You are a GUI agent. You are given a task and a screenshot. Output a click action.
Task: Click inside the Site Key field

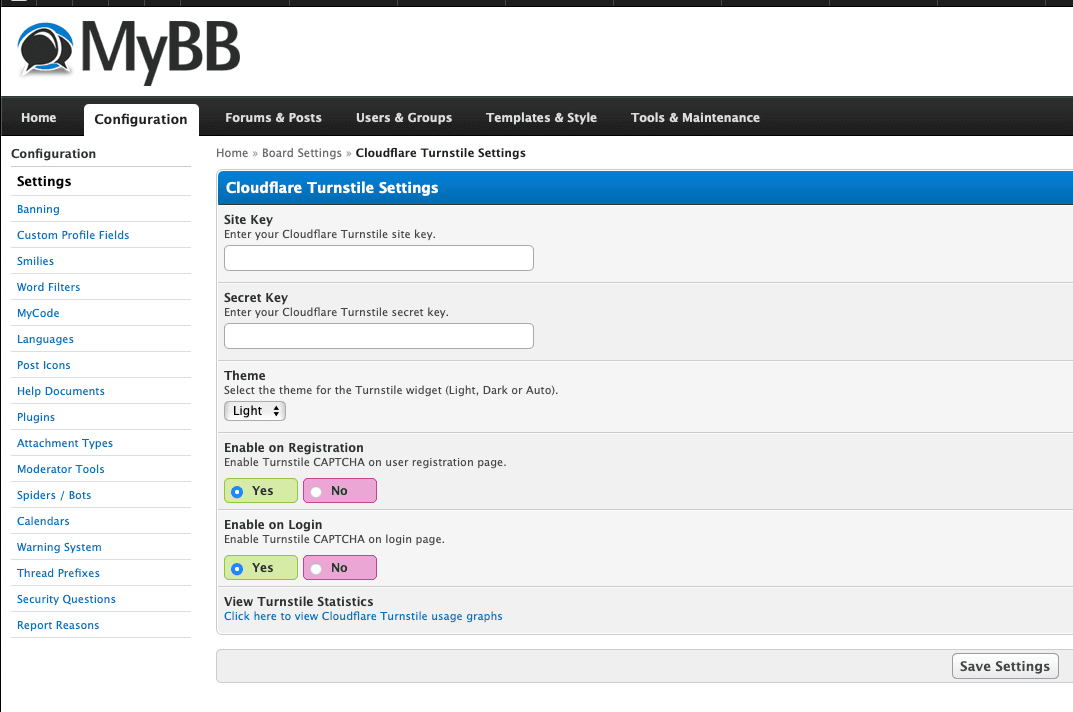378,258
